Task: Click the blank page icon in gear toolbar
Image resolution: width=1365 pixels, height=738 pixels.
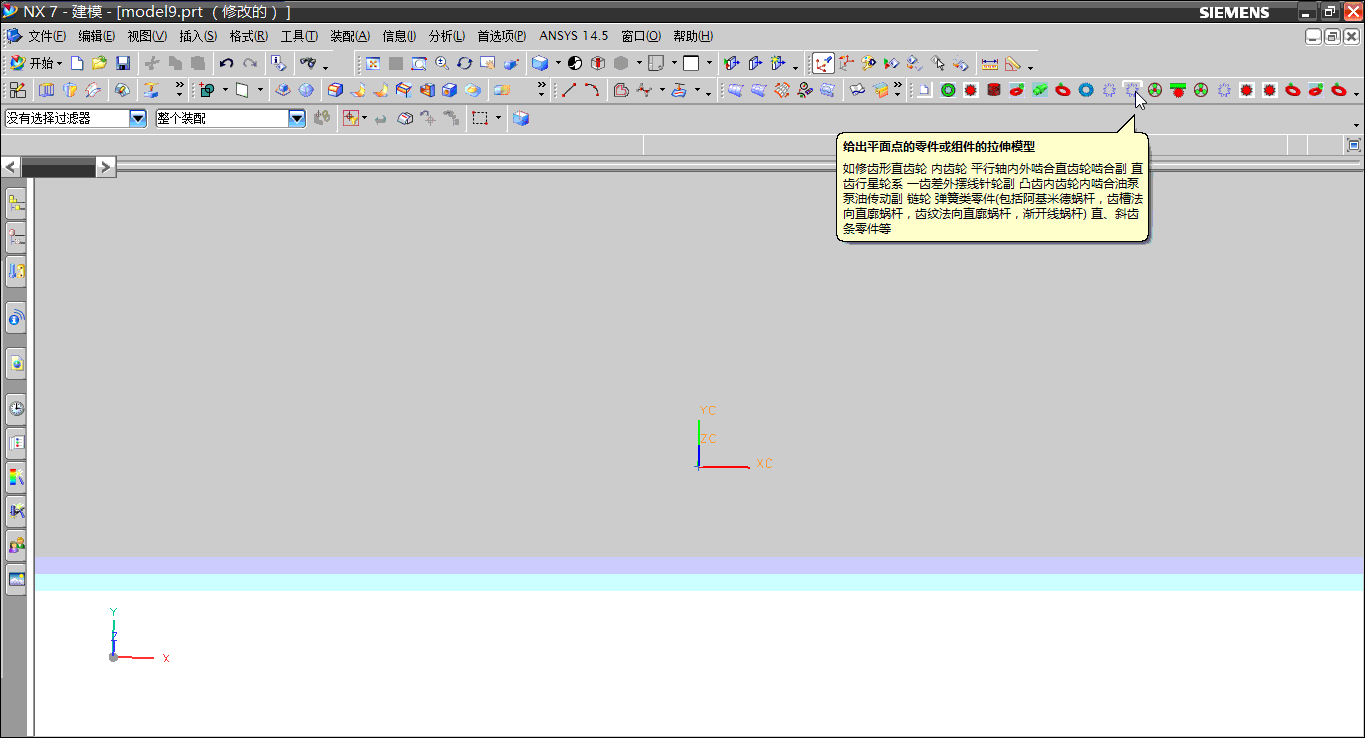Action: (x=924, y=90)
